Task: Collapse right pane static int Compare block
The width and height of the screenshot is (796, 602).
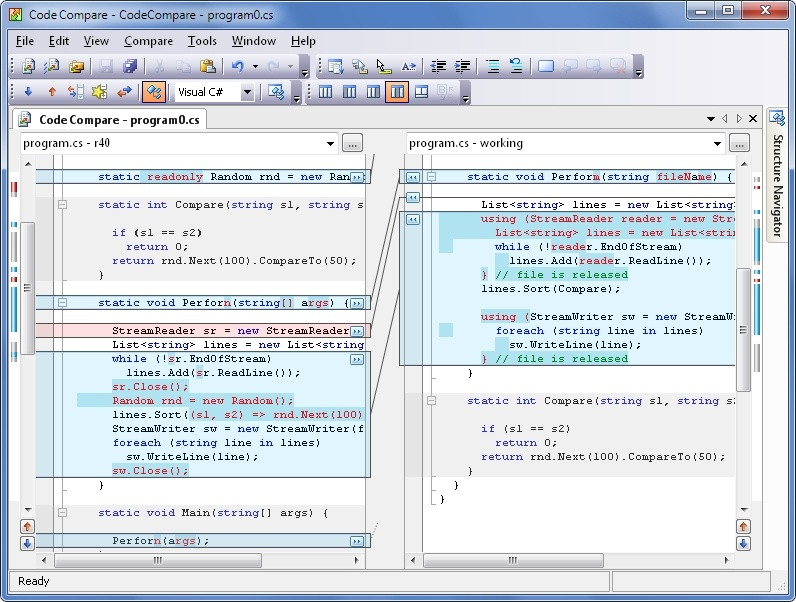Action: click(x=432, y=400)
